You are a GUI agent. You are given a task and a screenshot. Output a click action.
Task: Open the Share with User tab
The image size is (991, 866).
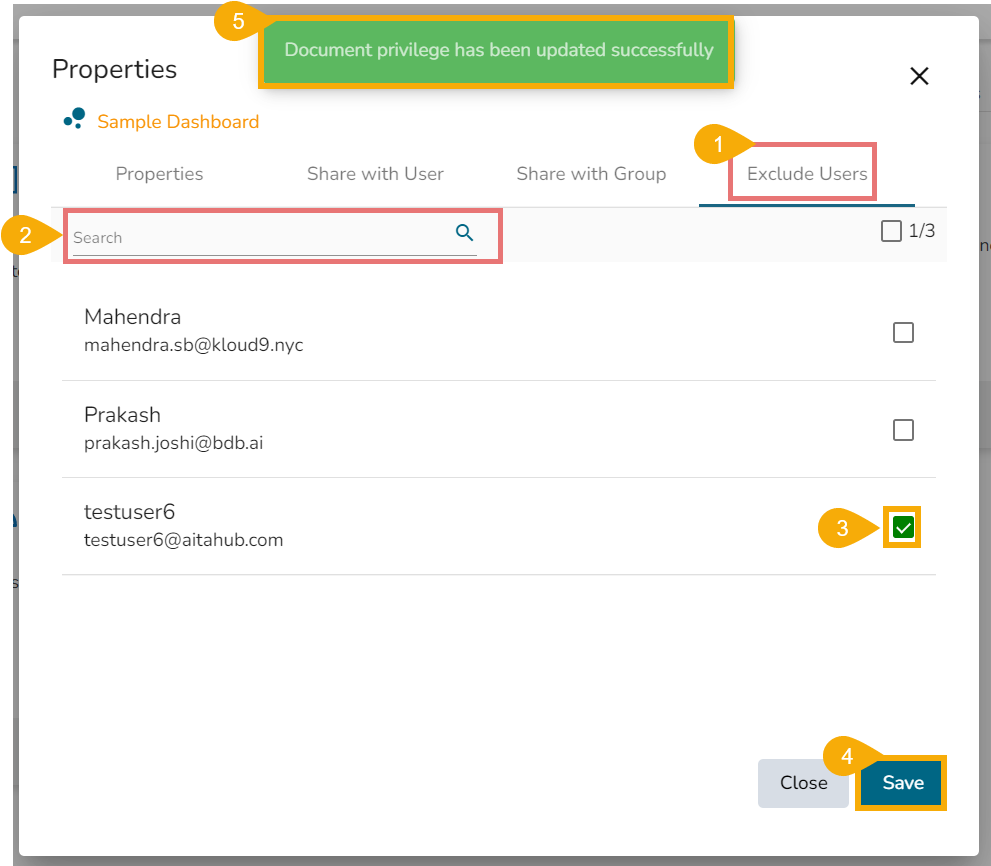pyautogui.click(x=375, y=174)
